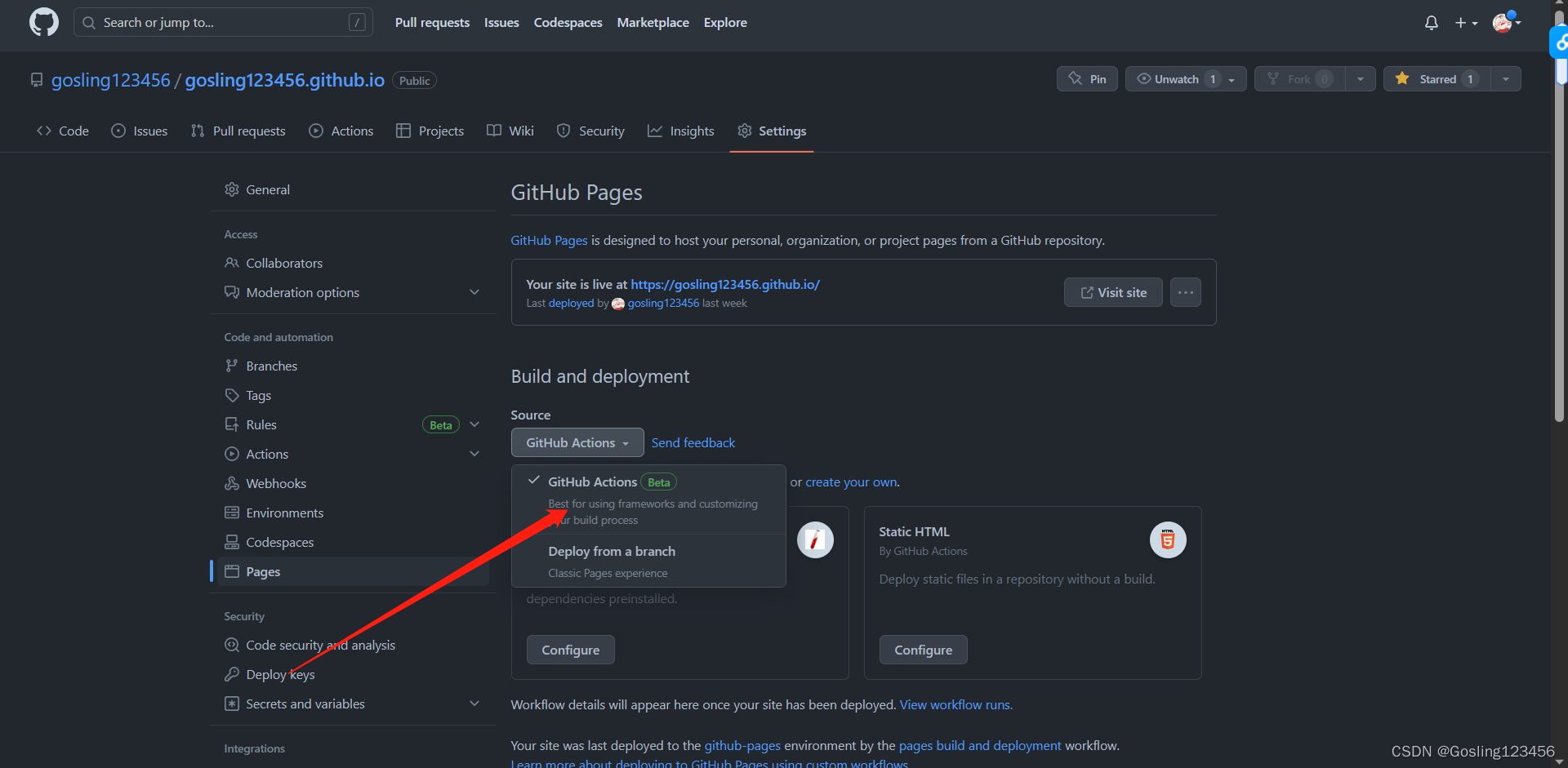Click Configure under the Jekyll card
Viewport: 1568px width, 768px height.
570,650
